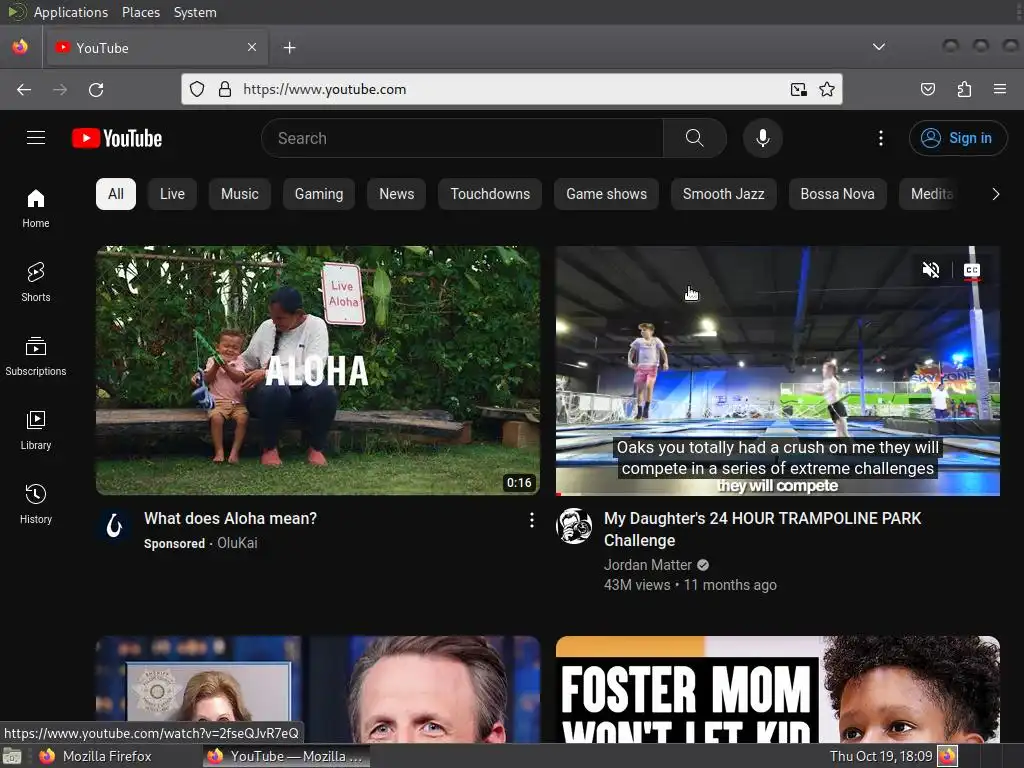Open the FOSTER MOM video thumbnail
The image size is (1024, 768).
[777, 689]
